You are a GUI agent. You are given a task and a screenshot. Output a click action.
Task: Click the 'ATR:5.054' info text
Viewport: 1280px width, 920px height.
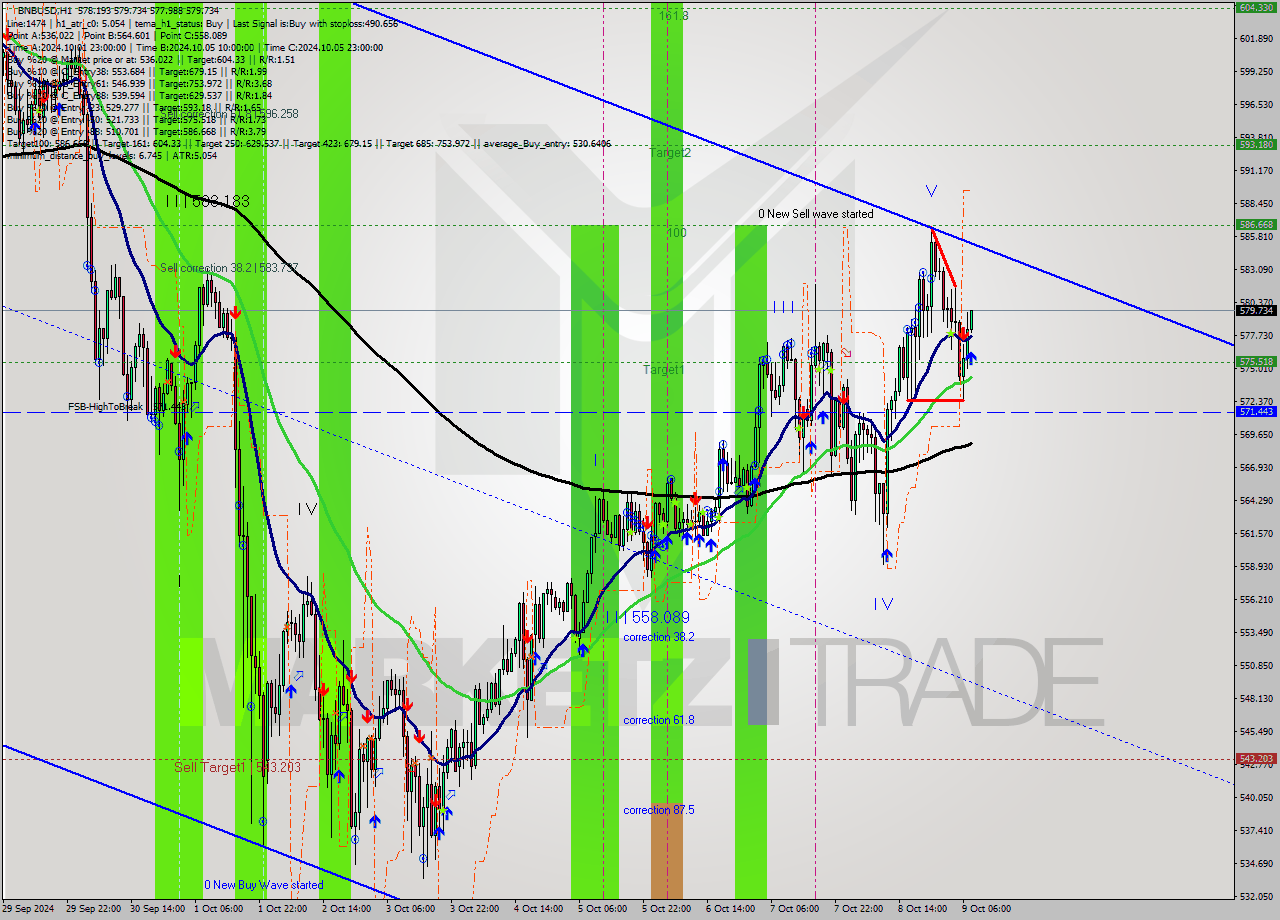(x=195, y=156)
